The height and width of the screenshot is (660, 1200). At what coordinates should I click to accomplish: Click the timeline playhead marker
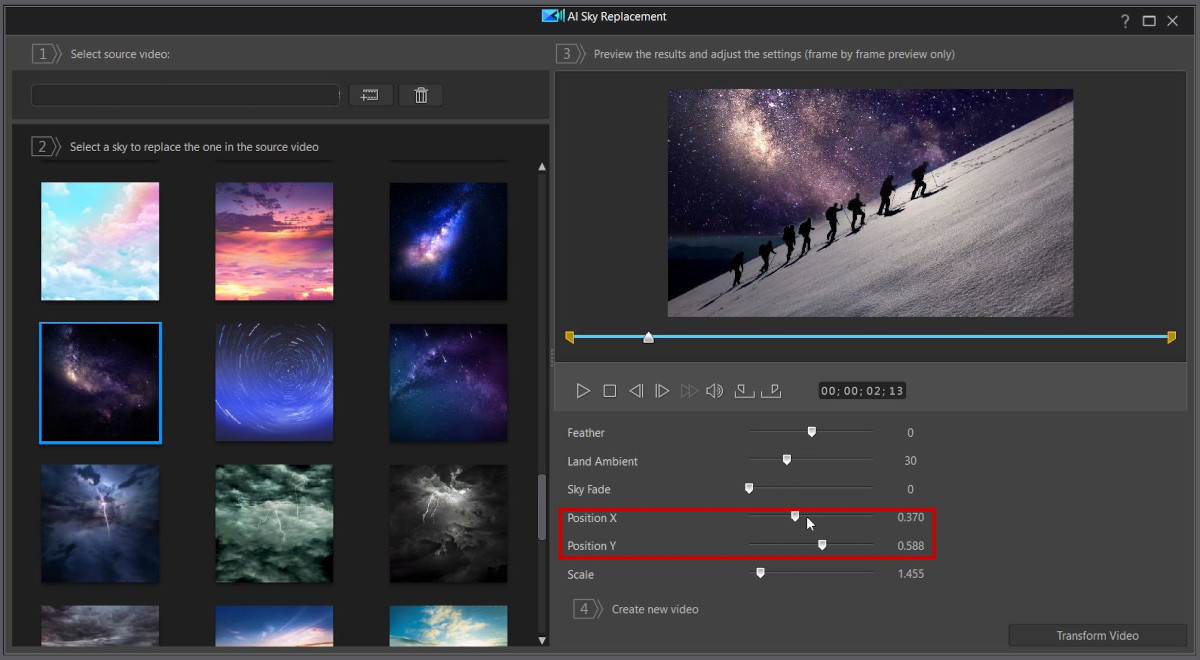[x=648, y=337]
